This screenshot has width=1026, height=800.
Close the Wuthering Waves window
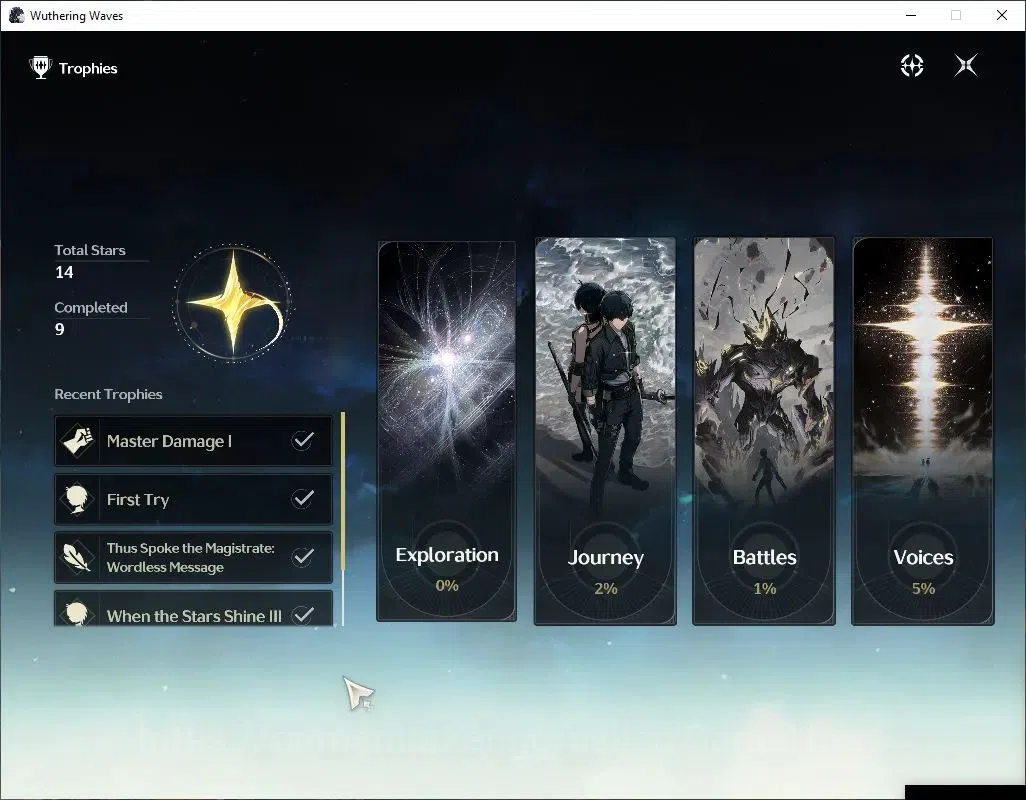[1002, 15]
